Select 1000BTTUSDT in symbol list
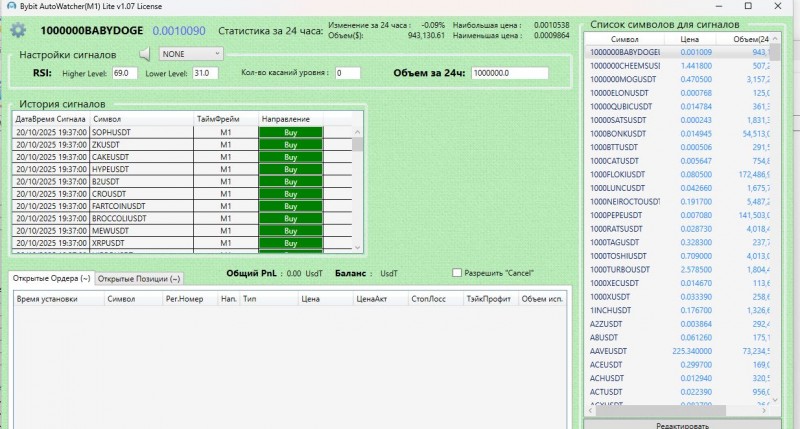 (678, 147)
